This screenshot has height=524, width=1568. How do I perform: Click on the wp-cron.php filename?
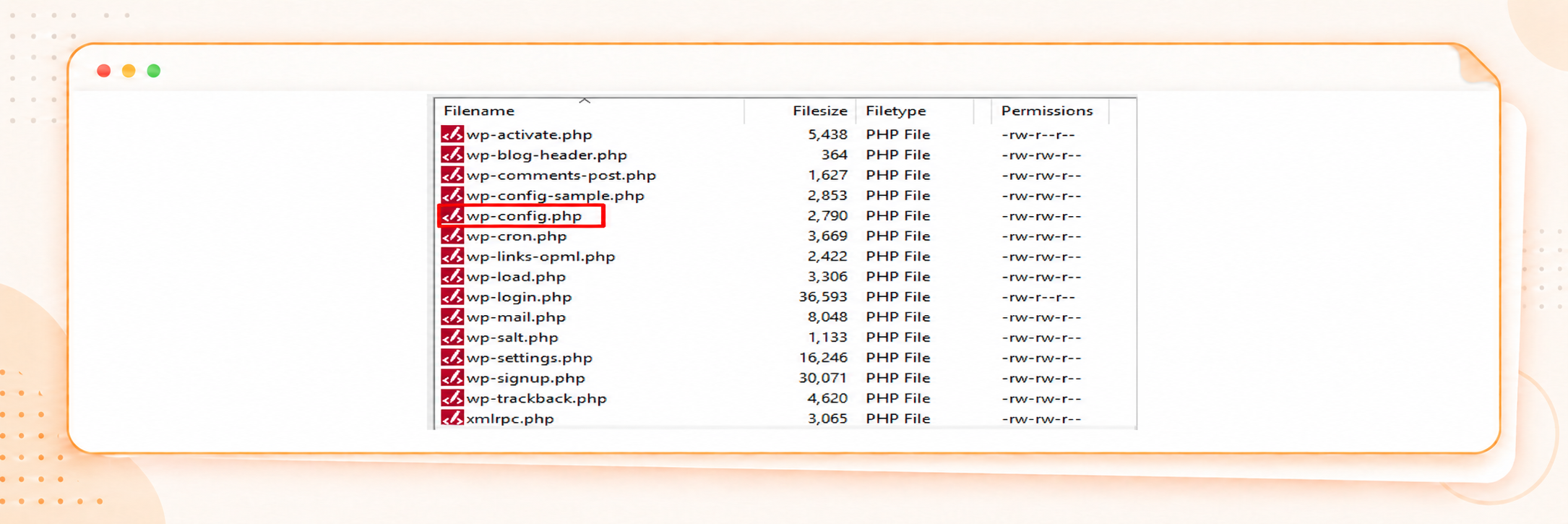pos(517,236)
